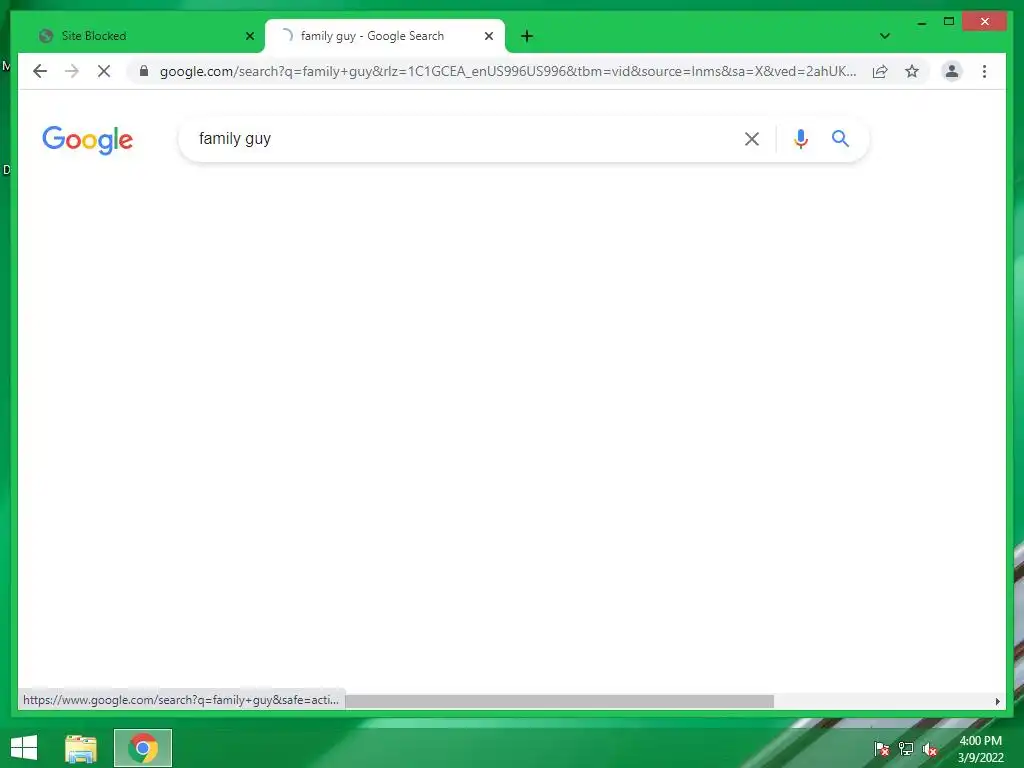
Task: Open the clock showing 4:00 PM
Action: point(980,749)
